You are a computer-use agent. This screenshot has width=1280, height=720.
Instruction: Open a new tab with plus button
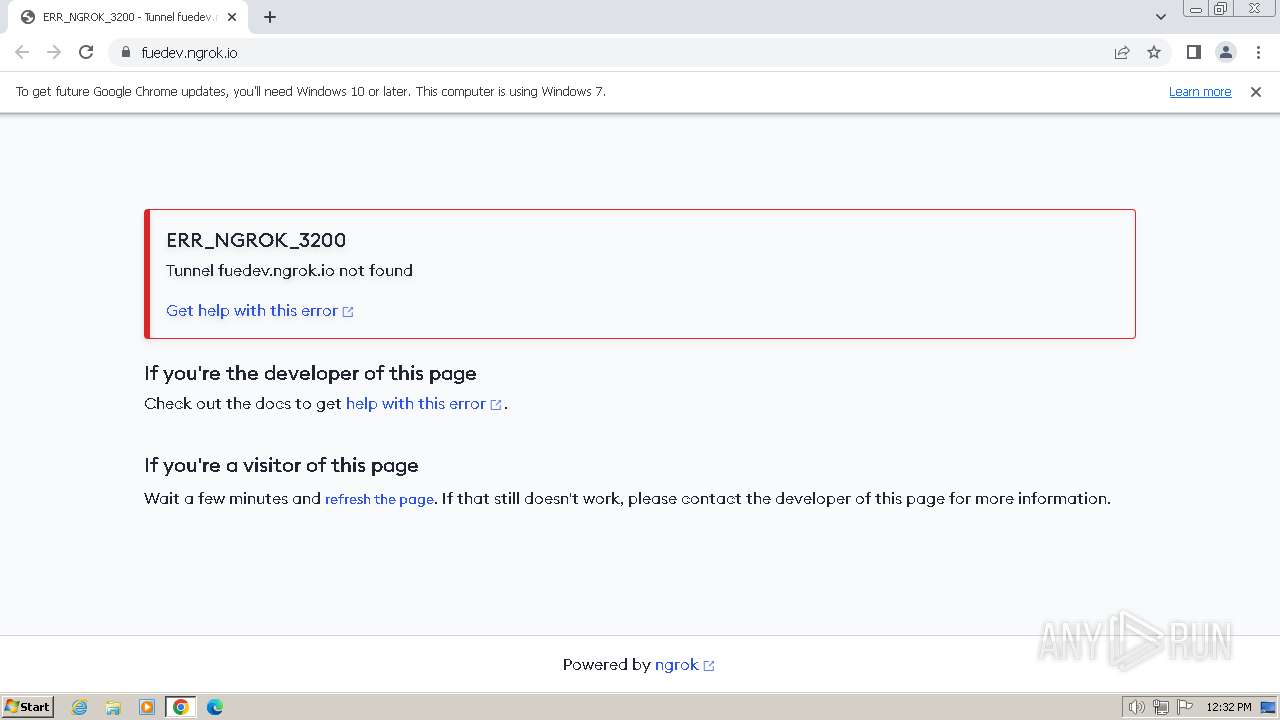tap(270, 17)
